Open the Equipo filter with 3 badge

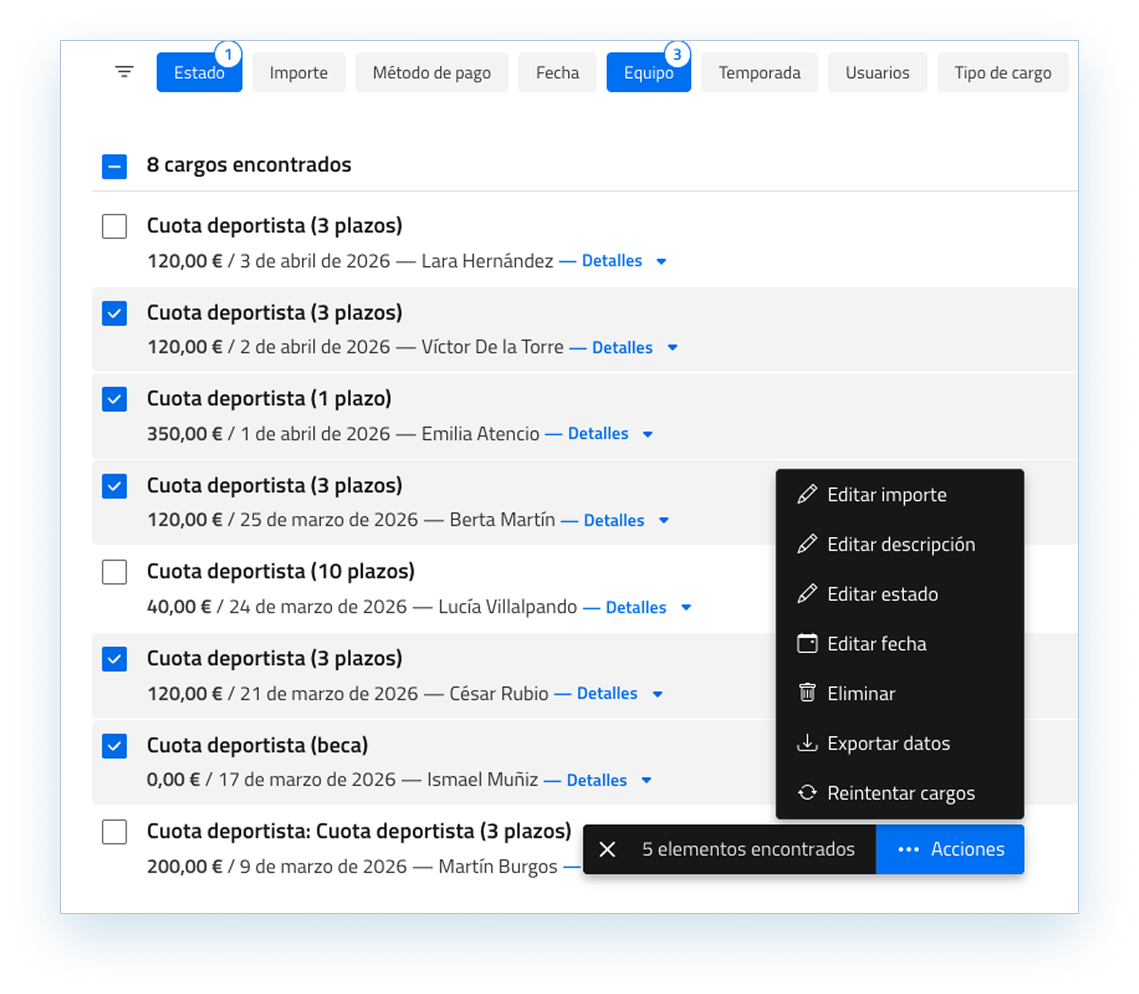tap(648, 73)
